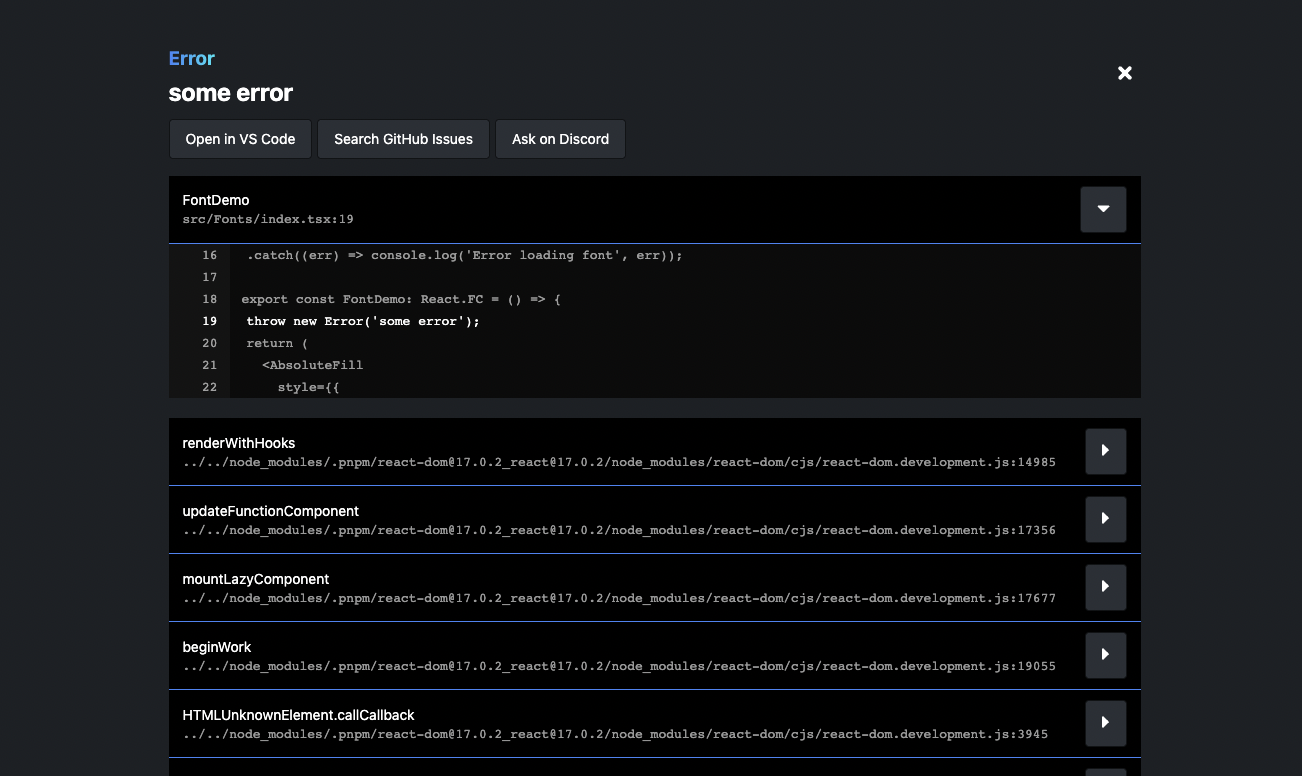Viewport: 1302px width, 776px height.
Task: Collapse the FontDemo stack frame arrow
Action: (1103, 209)
